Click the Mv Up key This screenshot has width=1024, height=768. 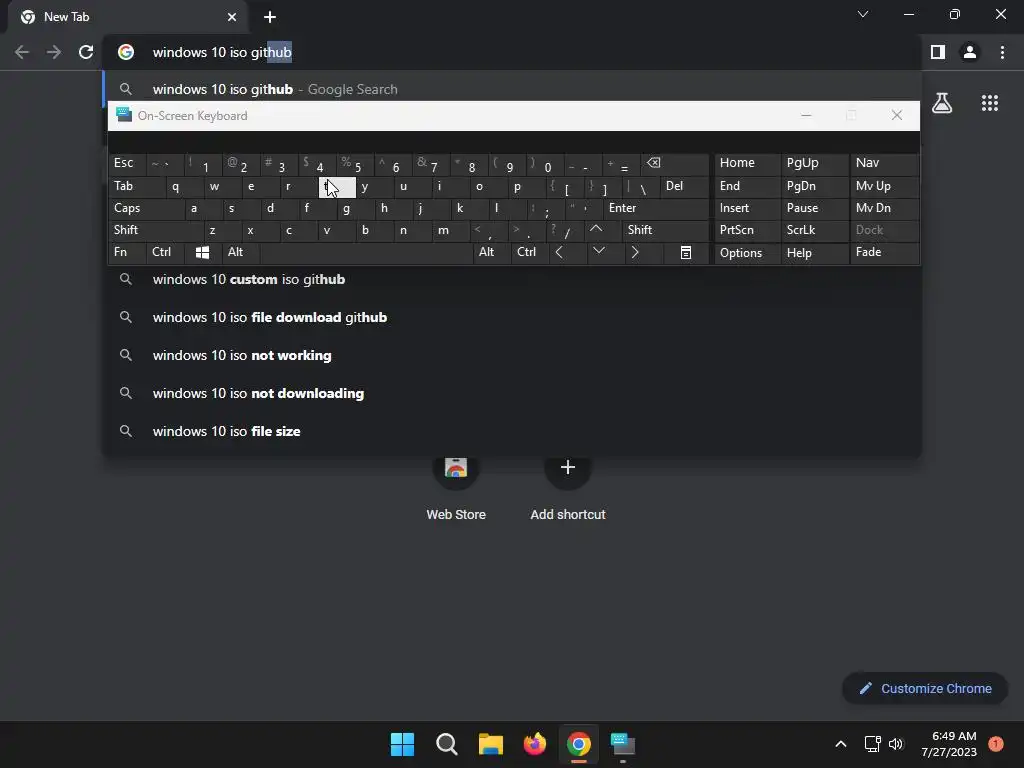(x=884, y=187)
